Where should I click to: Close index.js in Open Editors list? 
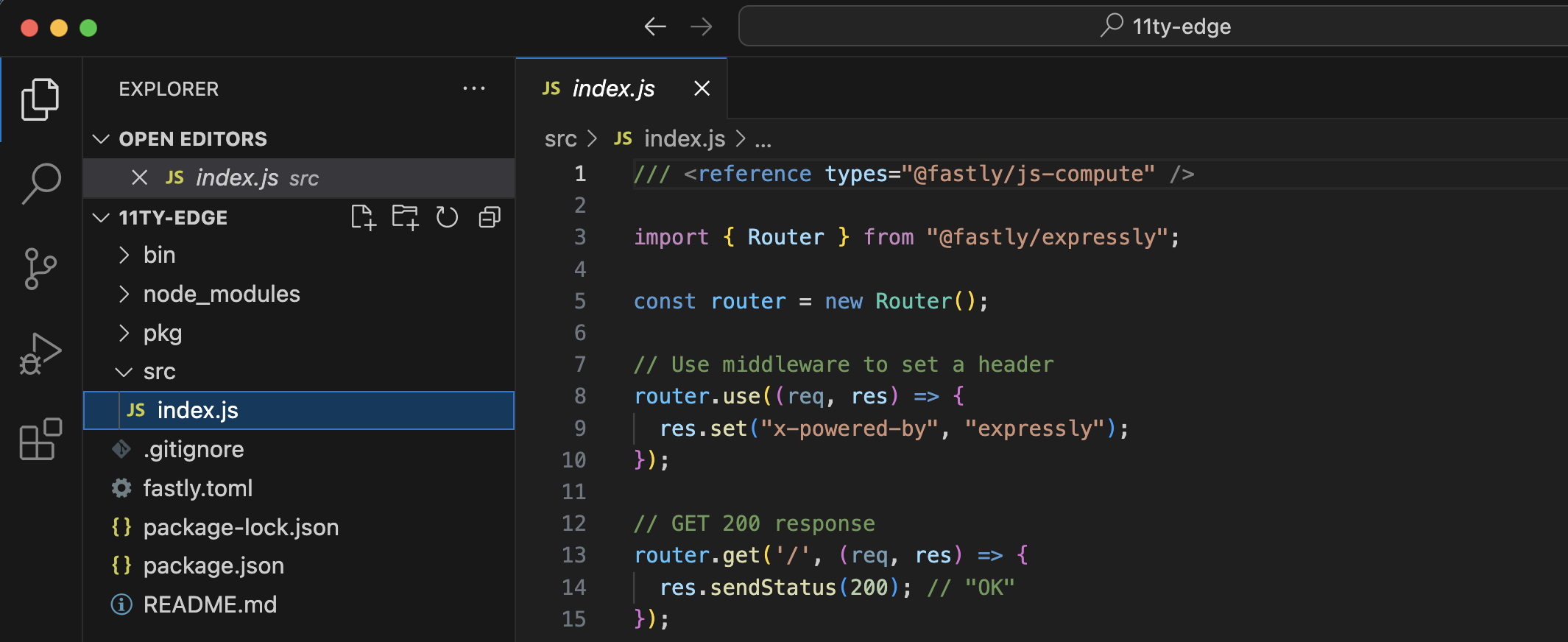coord(139,177)
